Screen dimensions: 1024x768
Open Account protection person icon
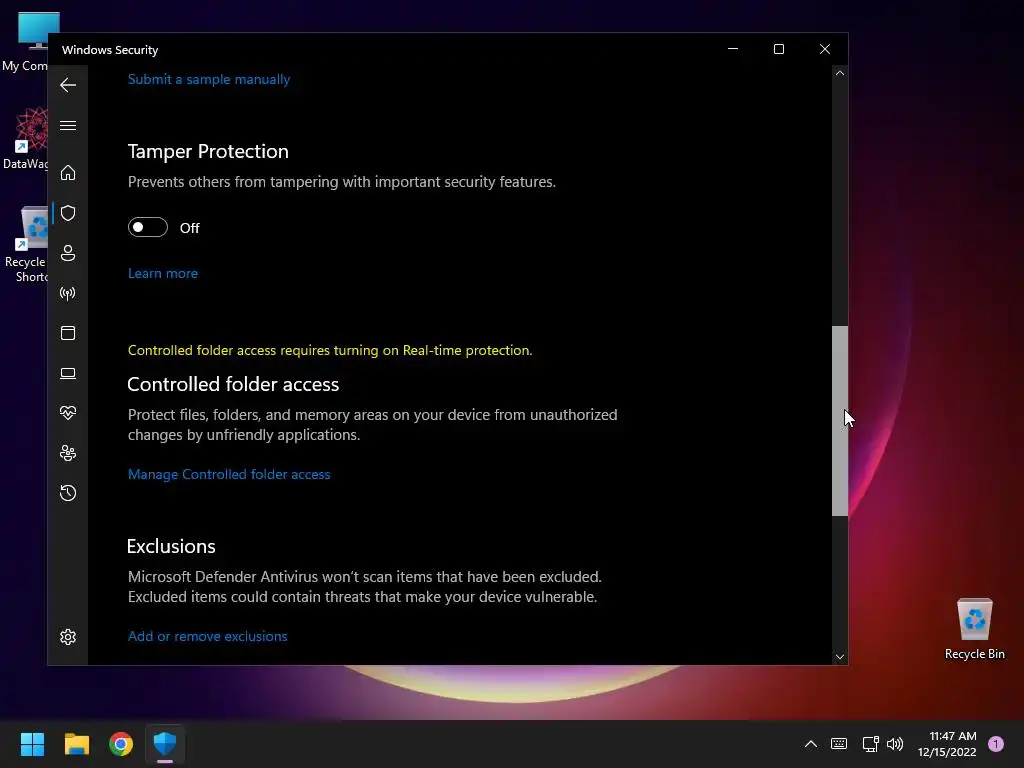click(68, 253)
